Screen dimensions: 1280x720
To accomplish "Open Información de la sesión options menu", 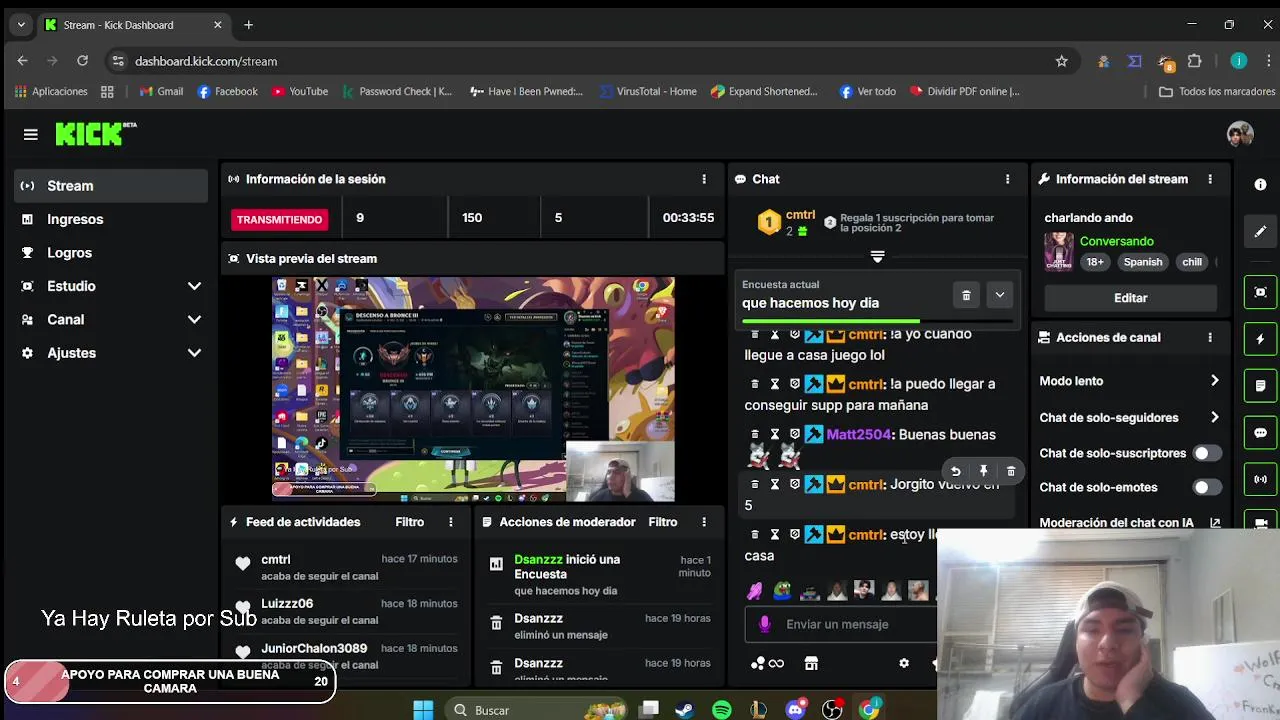I will [x=704, y=179].
